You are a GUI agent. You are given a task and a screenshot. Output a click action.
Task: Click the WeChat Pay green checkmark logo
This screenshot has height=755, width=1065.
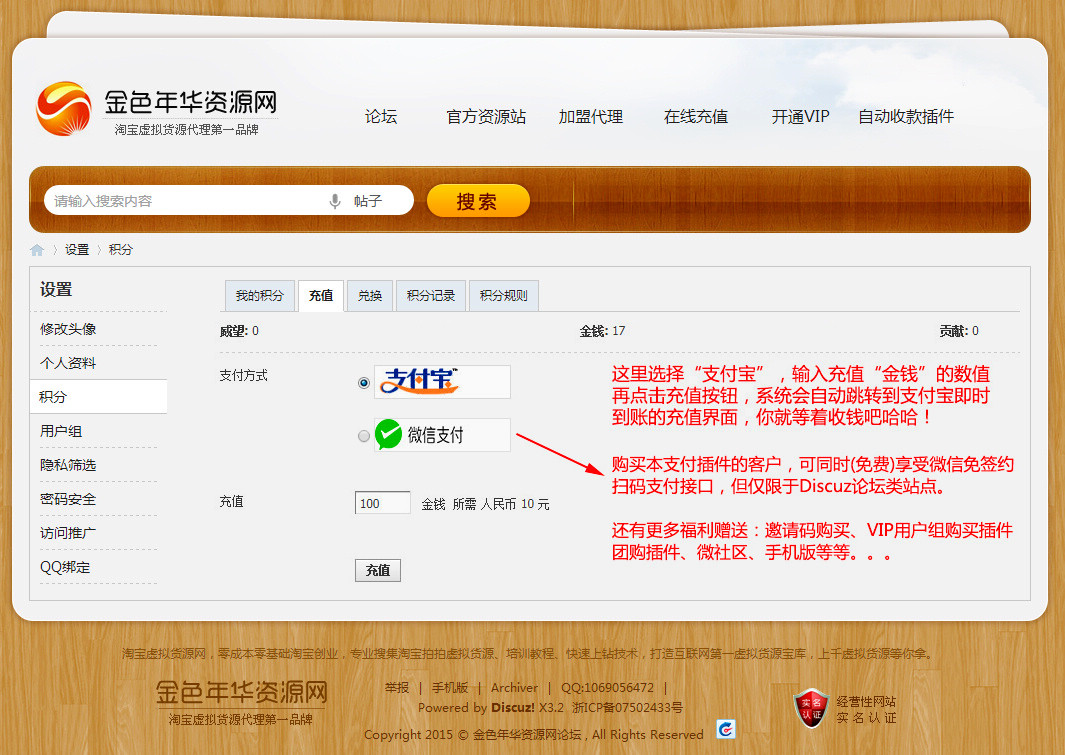click(389, 435)
